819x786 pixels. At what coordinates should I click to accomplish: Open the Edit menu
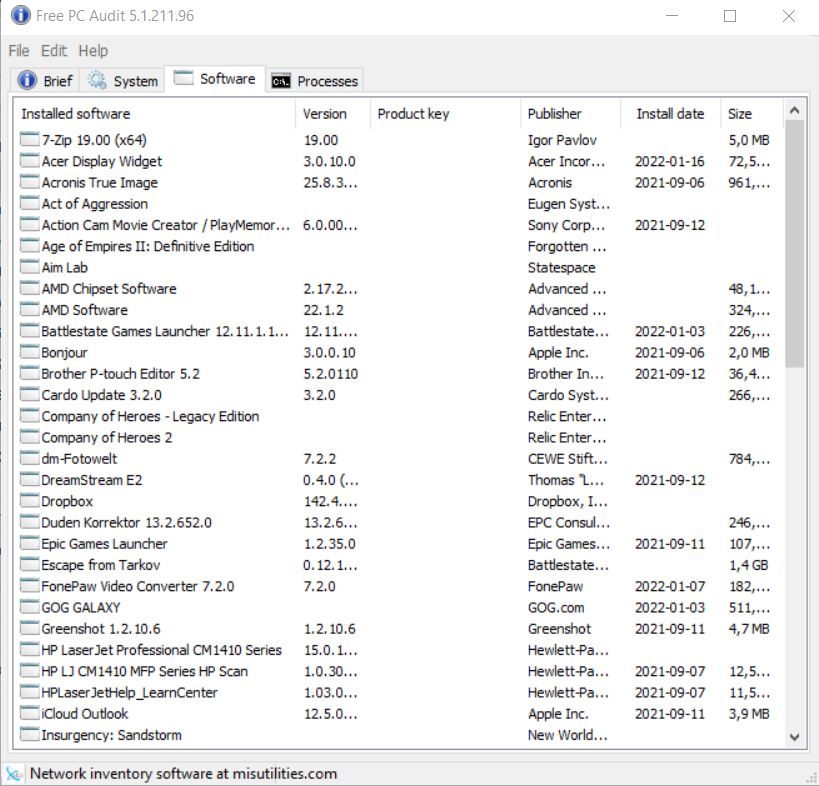click(54, 51)
